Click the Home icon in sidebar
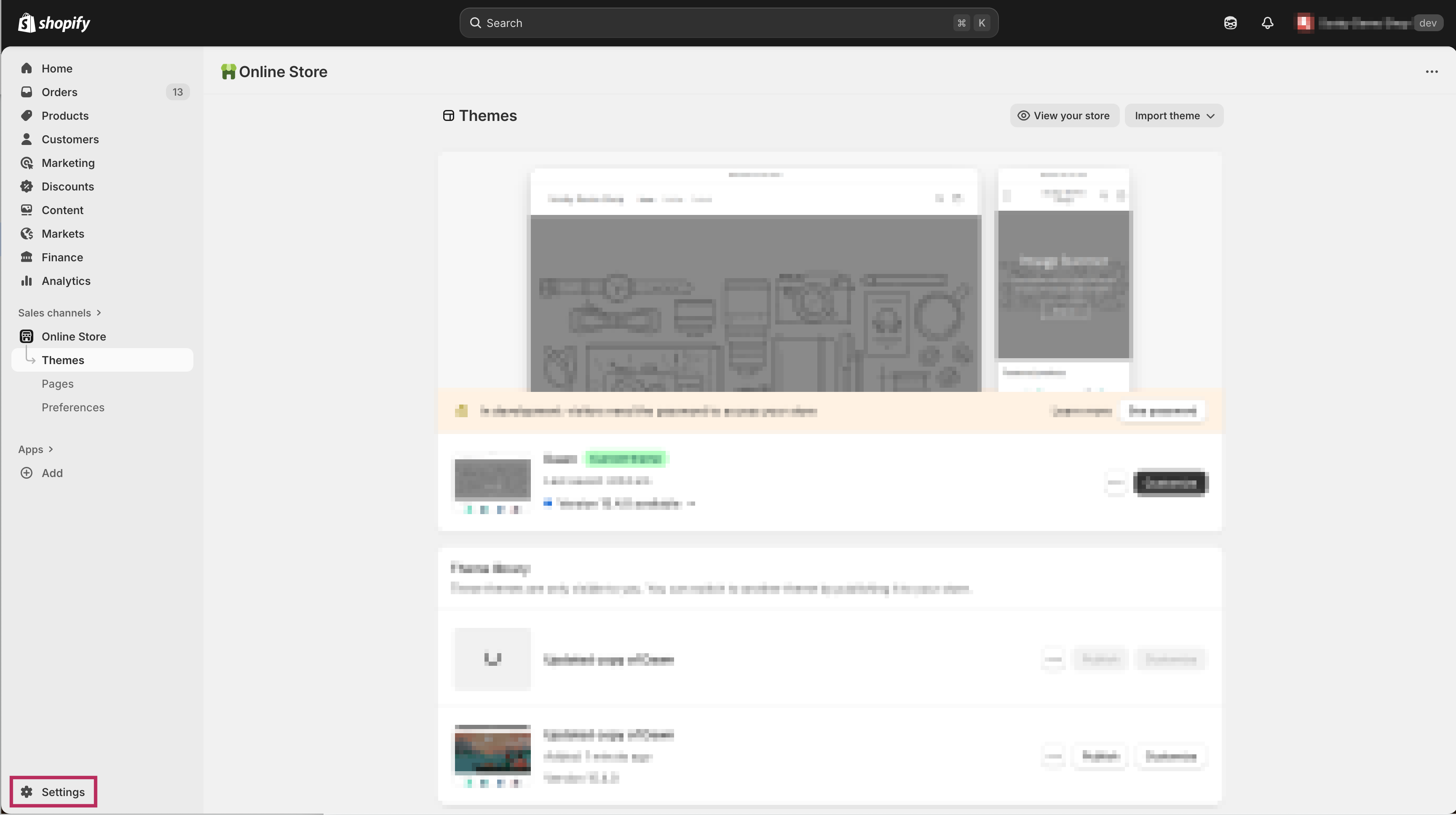Image resolution: width=1456 pixels, height=815 pixels. [x=27, y=68]
